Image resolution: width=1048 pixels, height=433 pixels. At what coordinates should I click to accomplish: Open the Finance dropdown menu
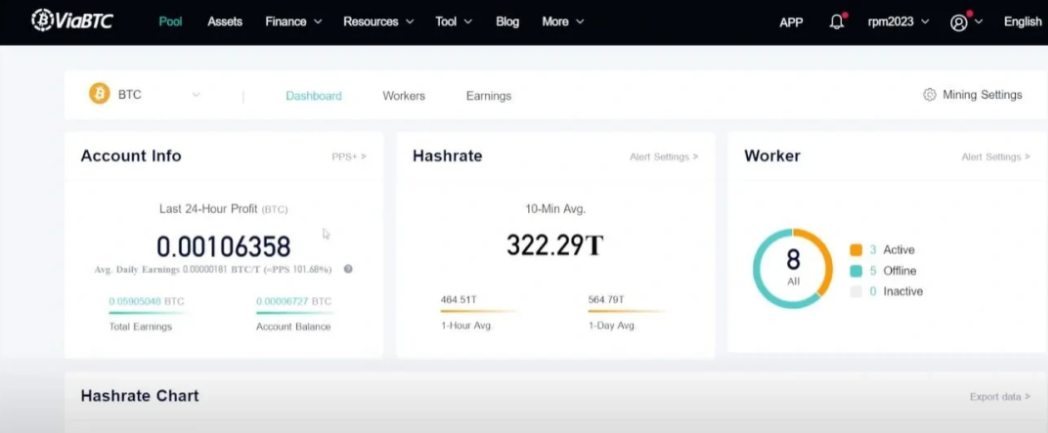click(x=293, y=21)
